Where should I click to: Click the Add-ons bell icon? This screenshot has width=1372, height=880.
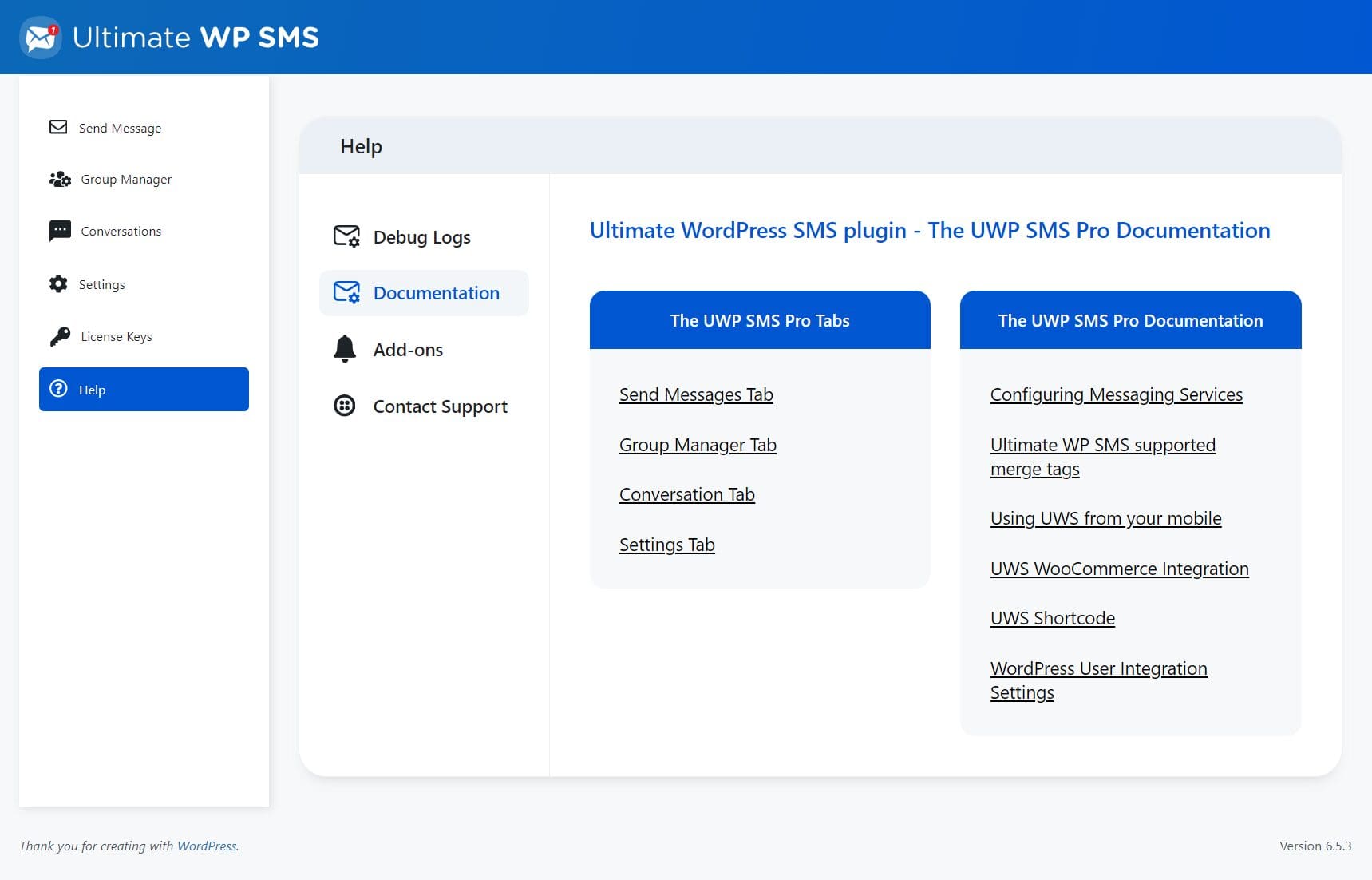tap(345, 349)
